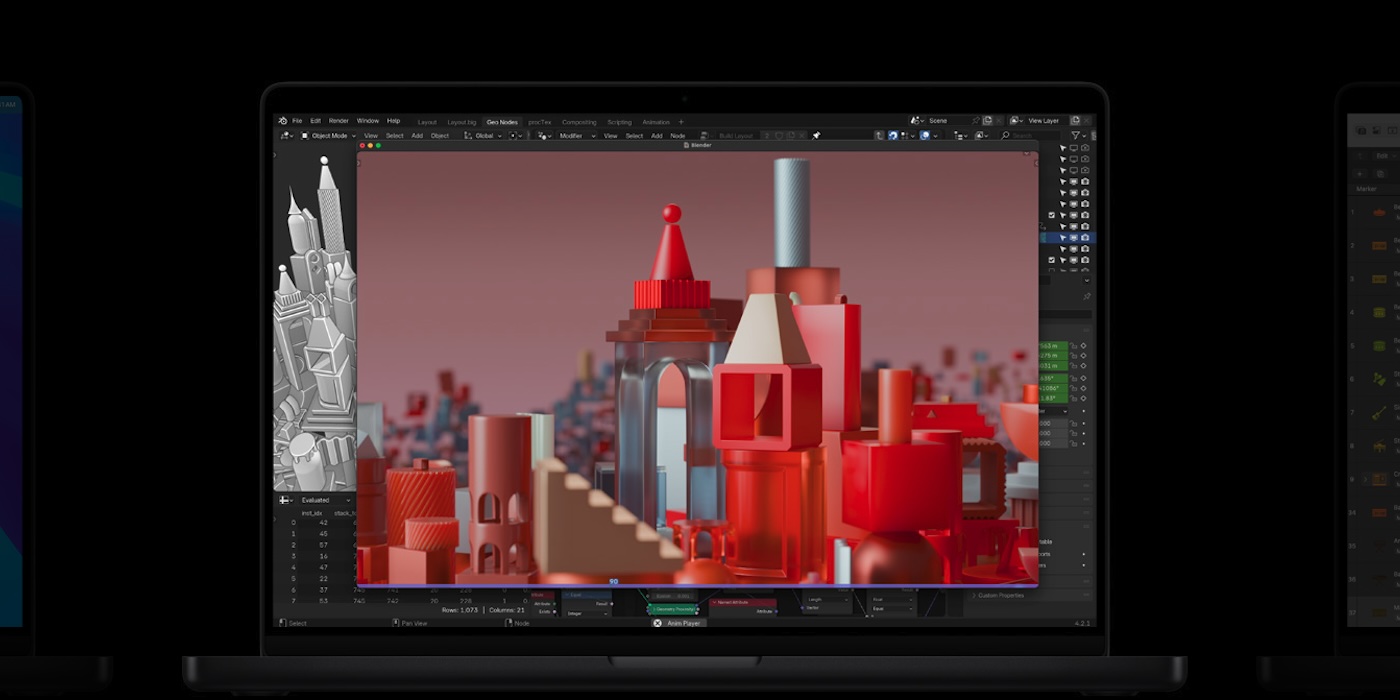Click the overlay icon in node header

tap(925, 136)
